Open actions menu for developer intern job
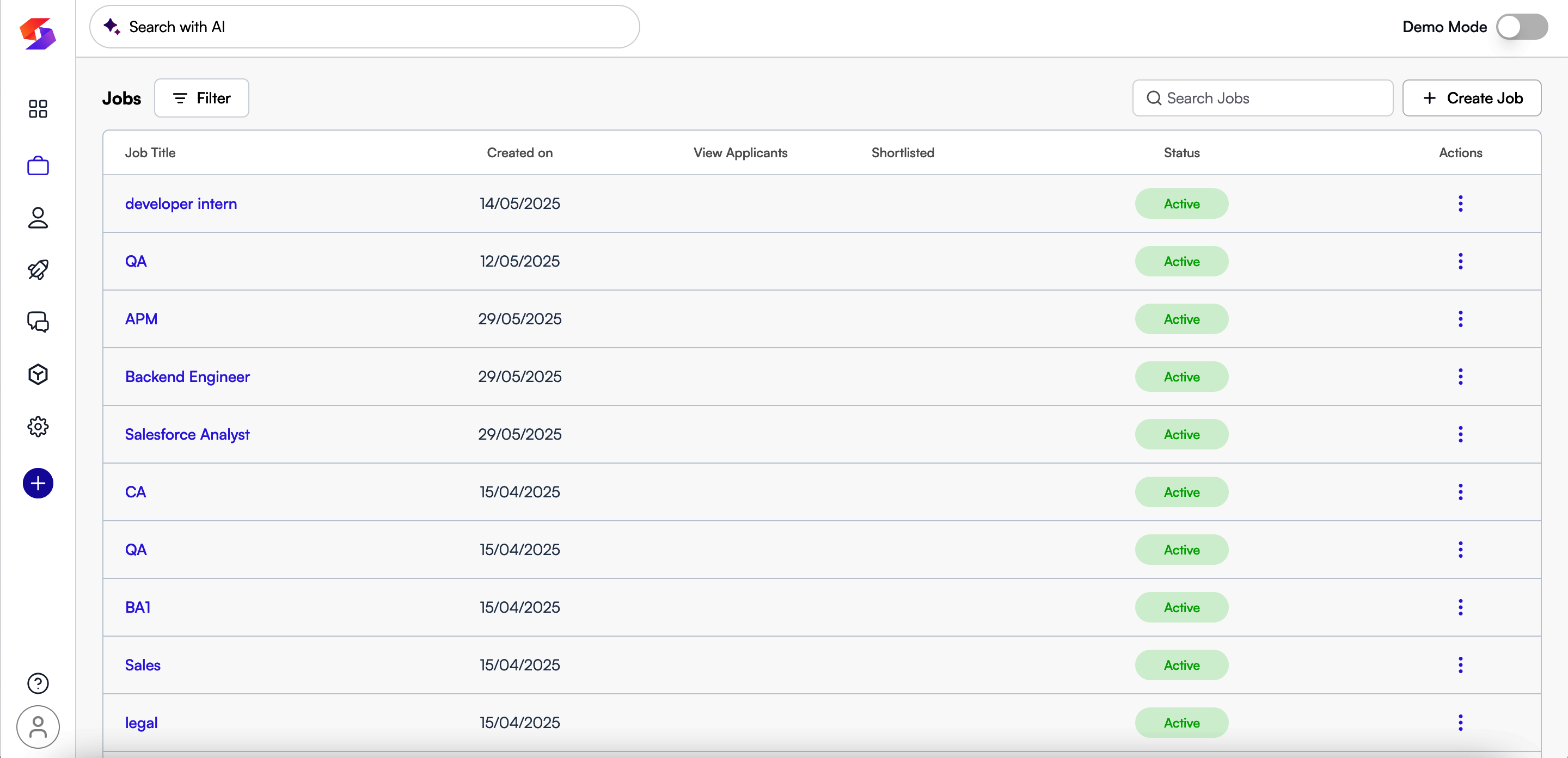The width and height of the screenshot is (1568, 758). tap(1460, 204)
